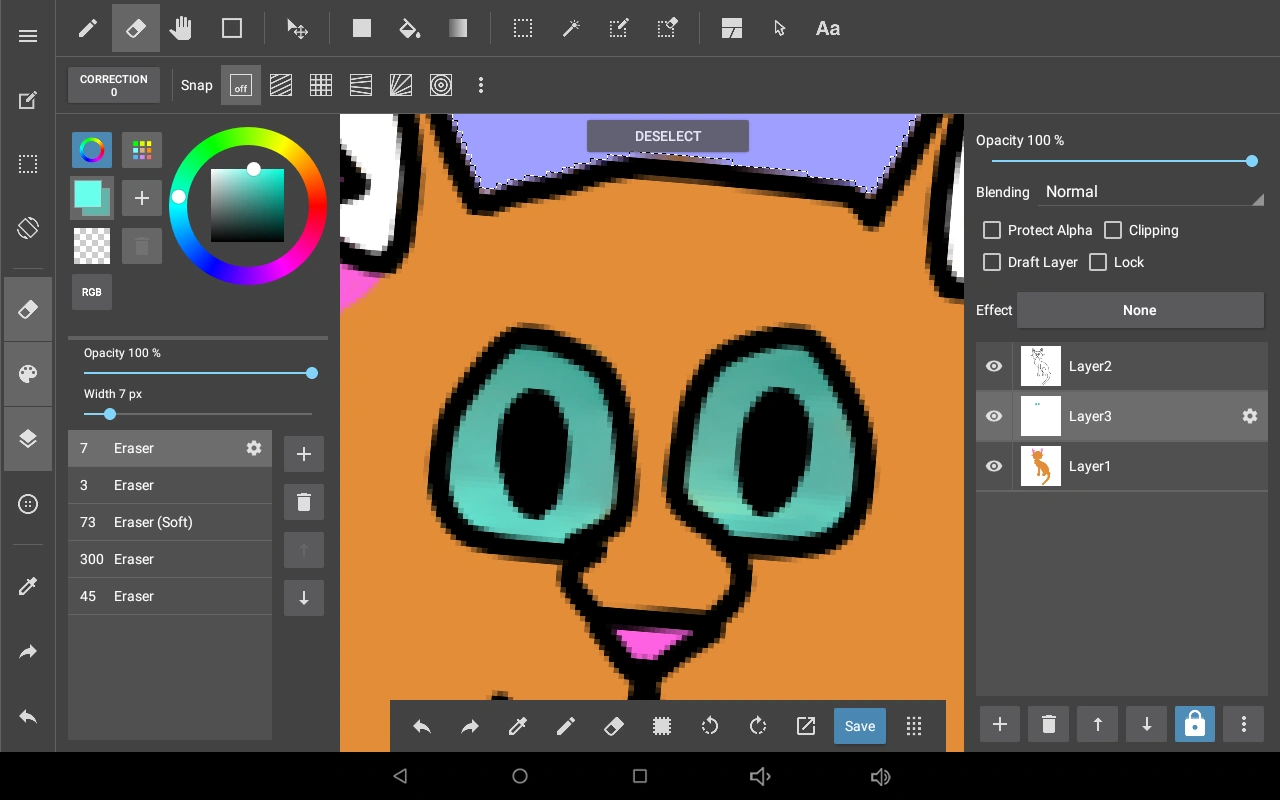Open layer options three-dot menu

tap(1243, 725)
